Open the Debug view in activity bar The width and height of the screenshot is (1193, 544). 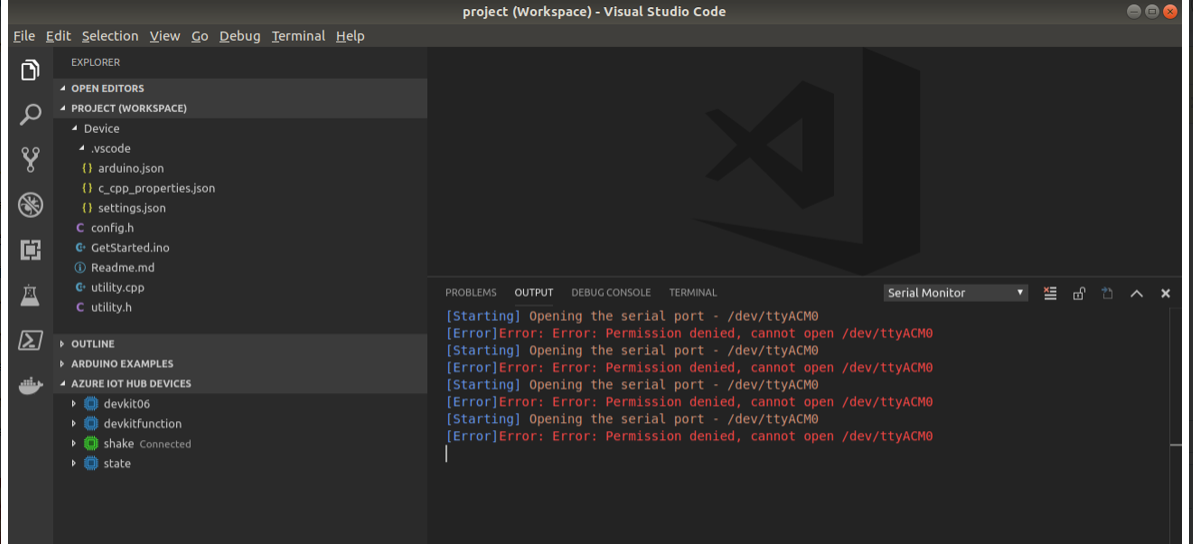30,204
